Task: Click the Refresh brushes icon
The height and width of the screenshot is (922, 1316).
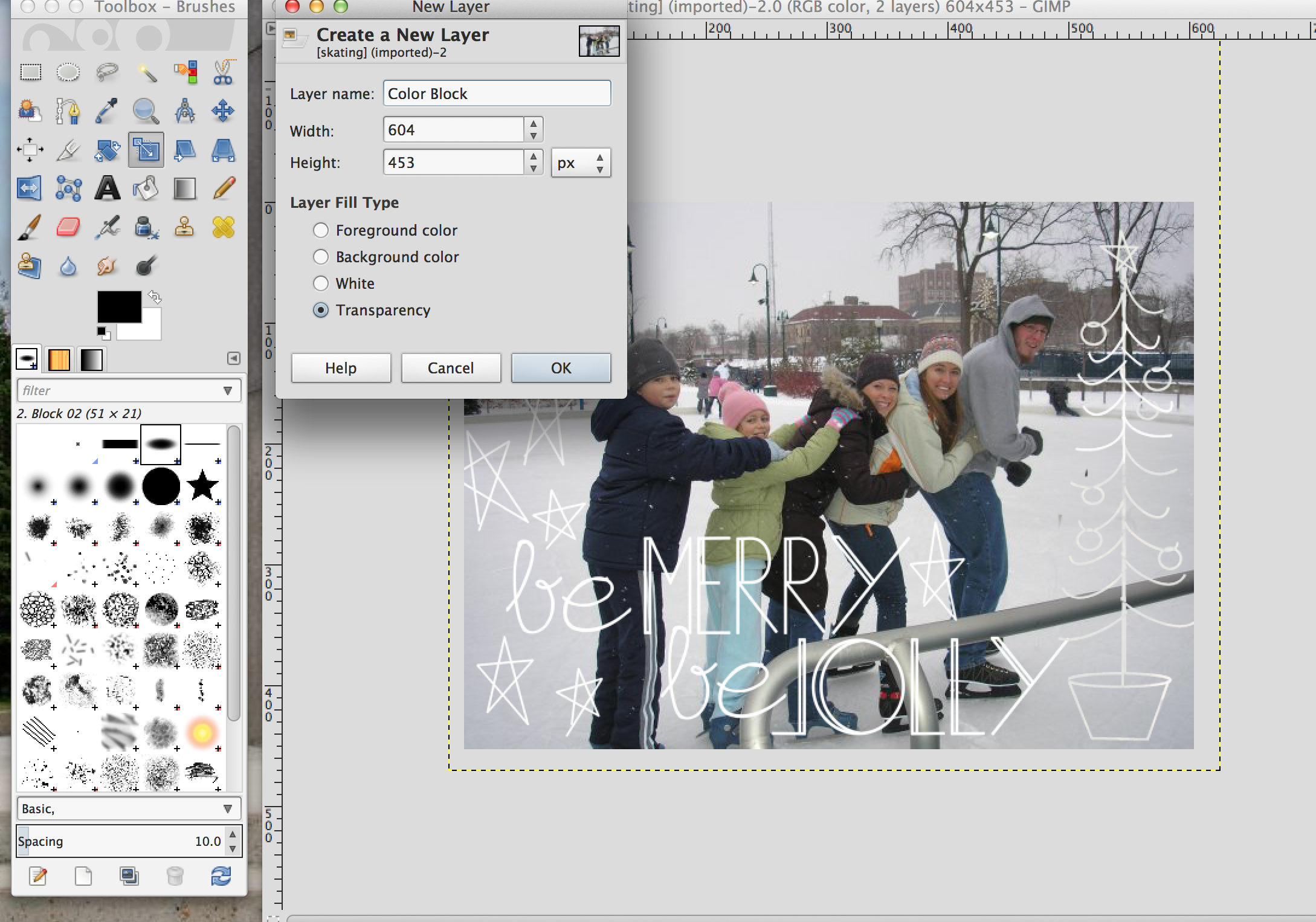Action: (221, 875)
